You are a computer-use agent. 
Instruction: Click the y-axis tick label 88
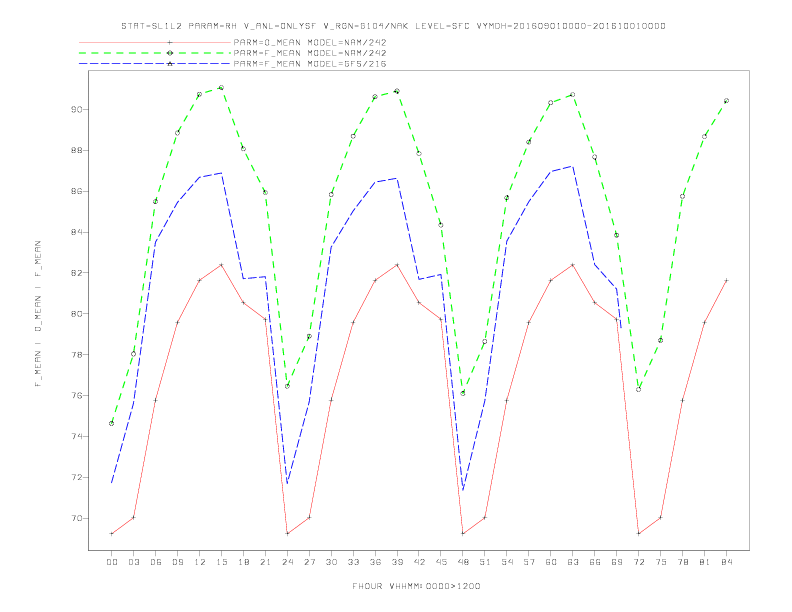[x=77, y=150]
